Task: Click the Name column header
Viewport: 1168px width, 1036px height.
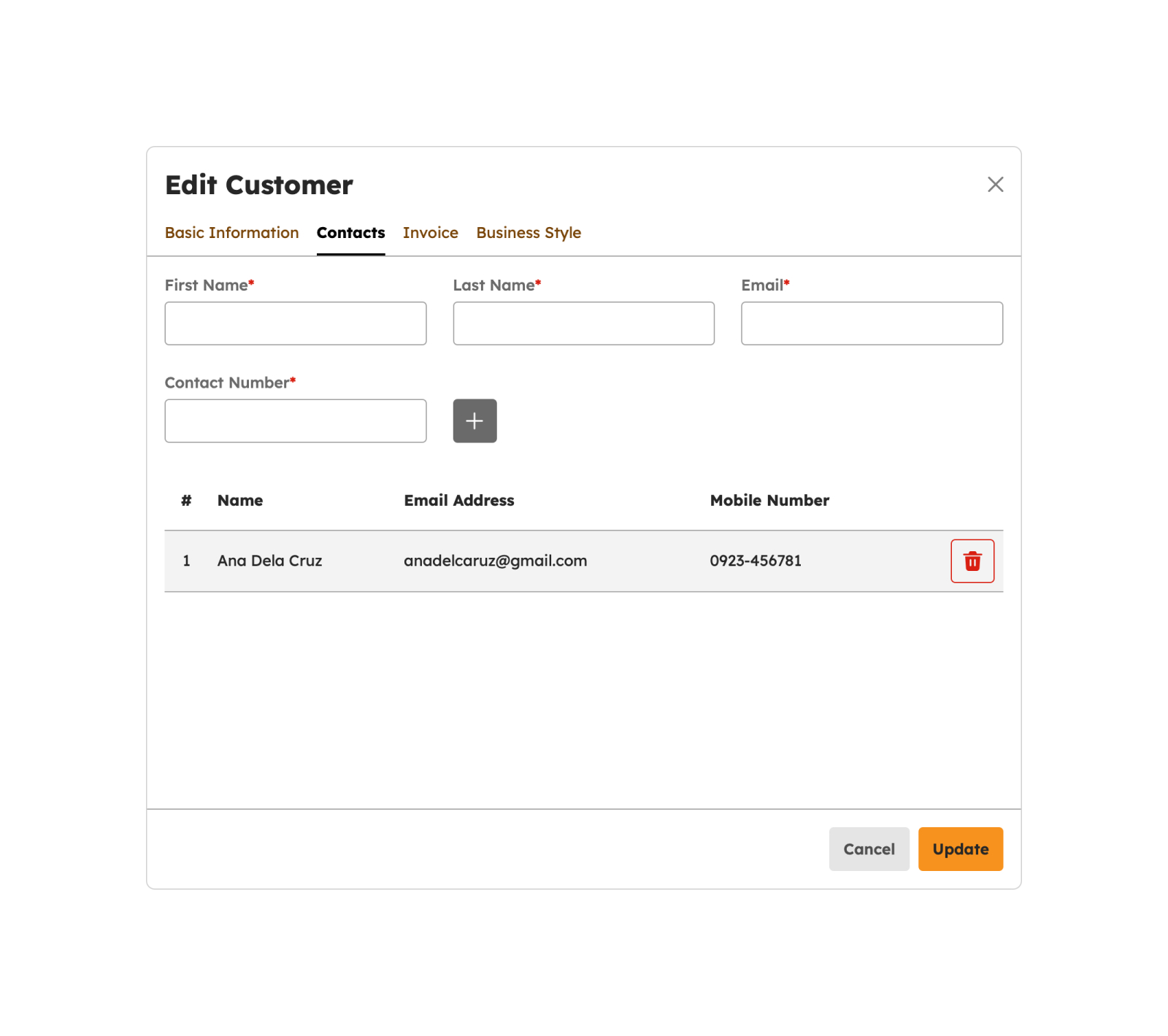Action: (240, 500)
